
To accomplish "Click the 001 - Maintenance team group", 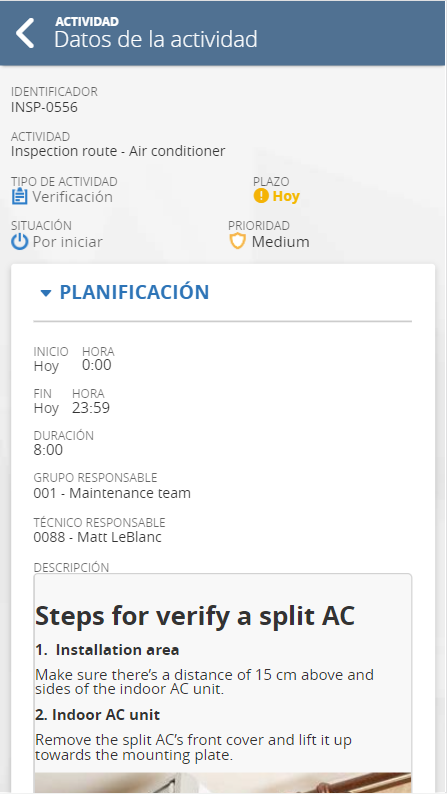I will [112, 493].
